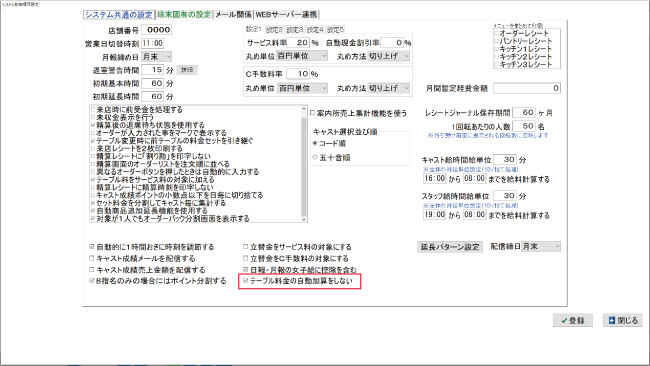
Task: Click the 営業日切替時刻 time field
Action: click(153, 43)
